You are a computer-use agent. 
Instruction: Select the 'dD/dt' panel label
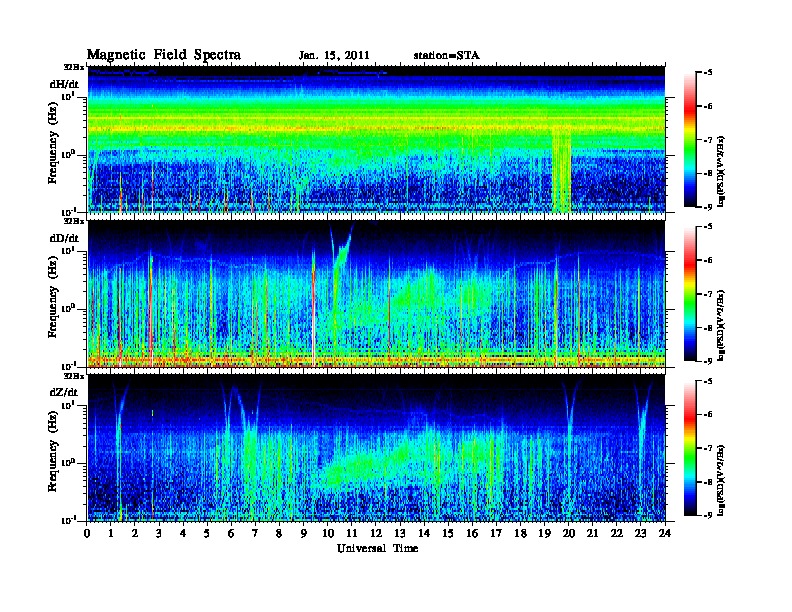pos(64,238)
